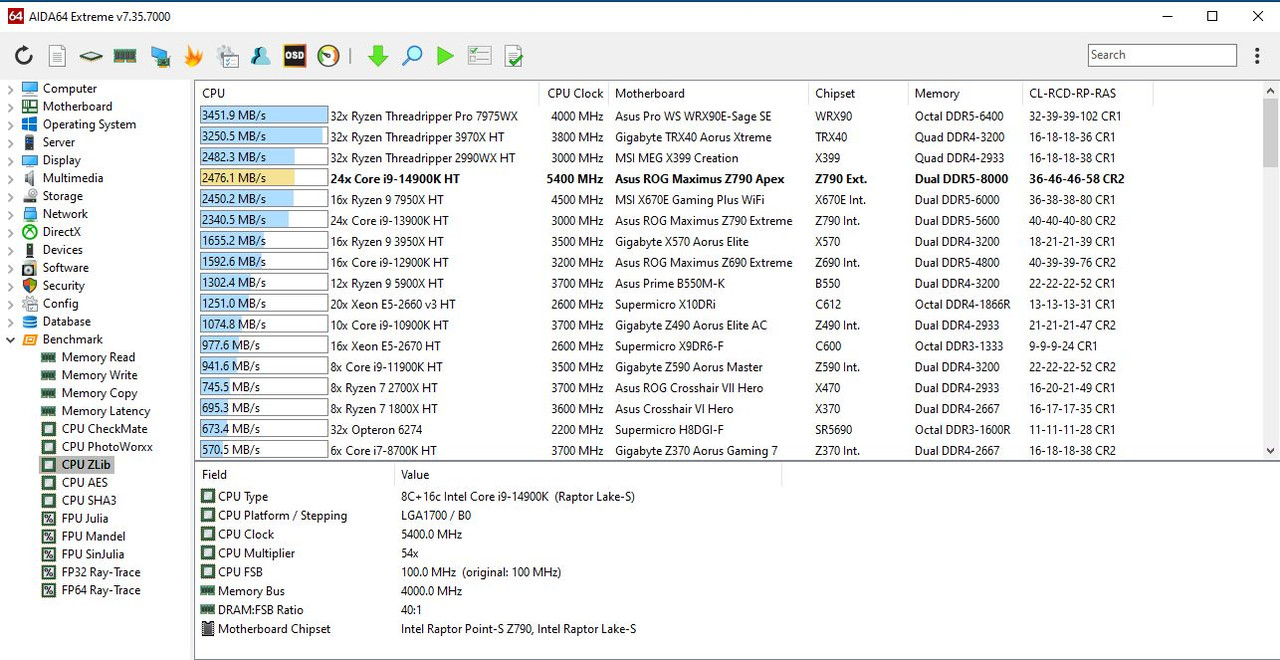The height and width of the screenshot is (660, 1280).
Task: Open the CPU CheckMate benchmark
Action: click(x=104, y=429)
